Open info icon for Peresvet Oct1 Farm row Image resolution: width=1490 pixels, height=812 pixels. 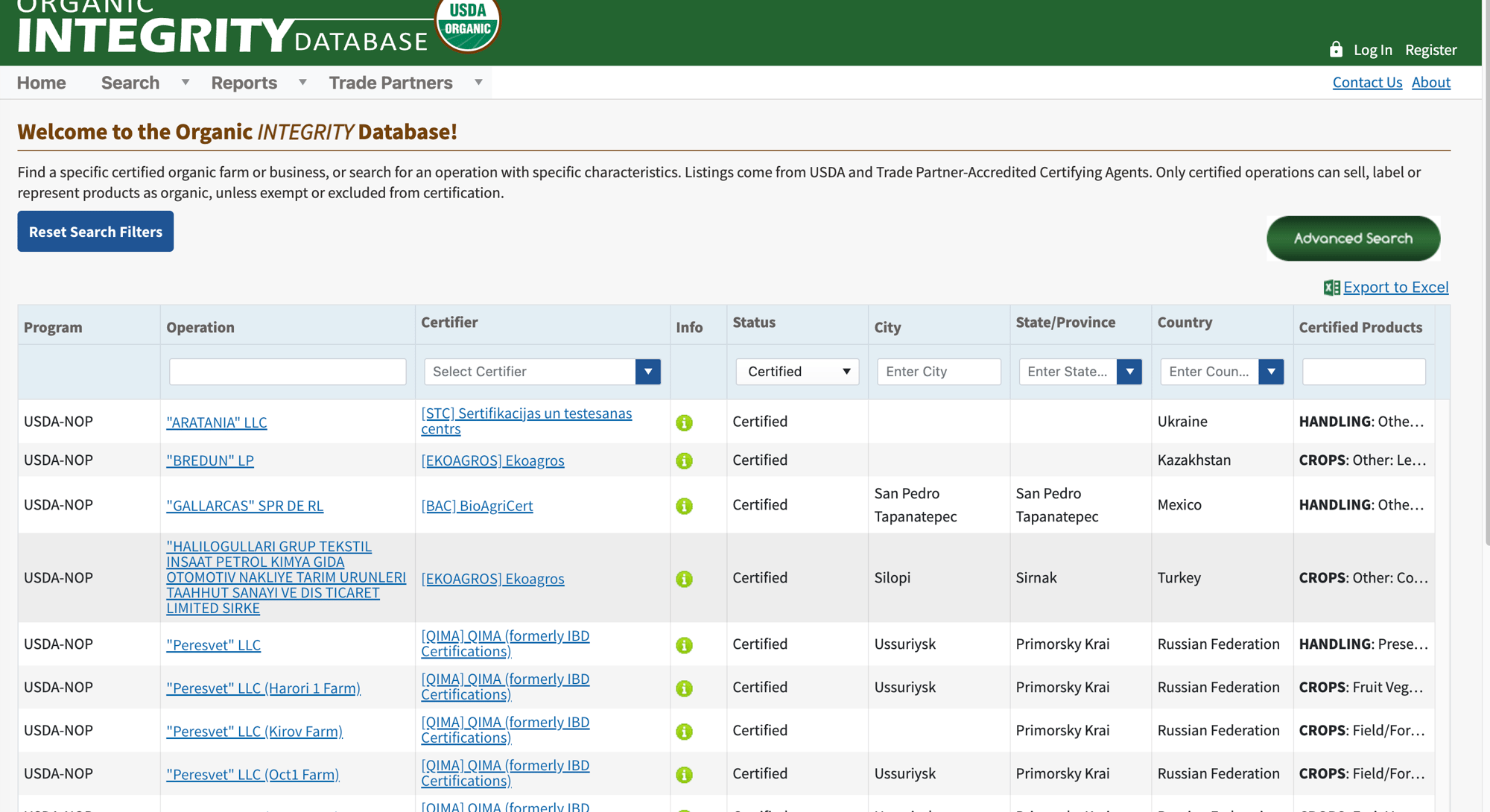684,775
